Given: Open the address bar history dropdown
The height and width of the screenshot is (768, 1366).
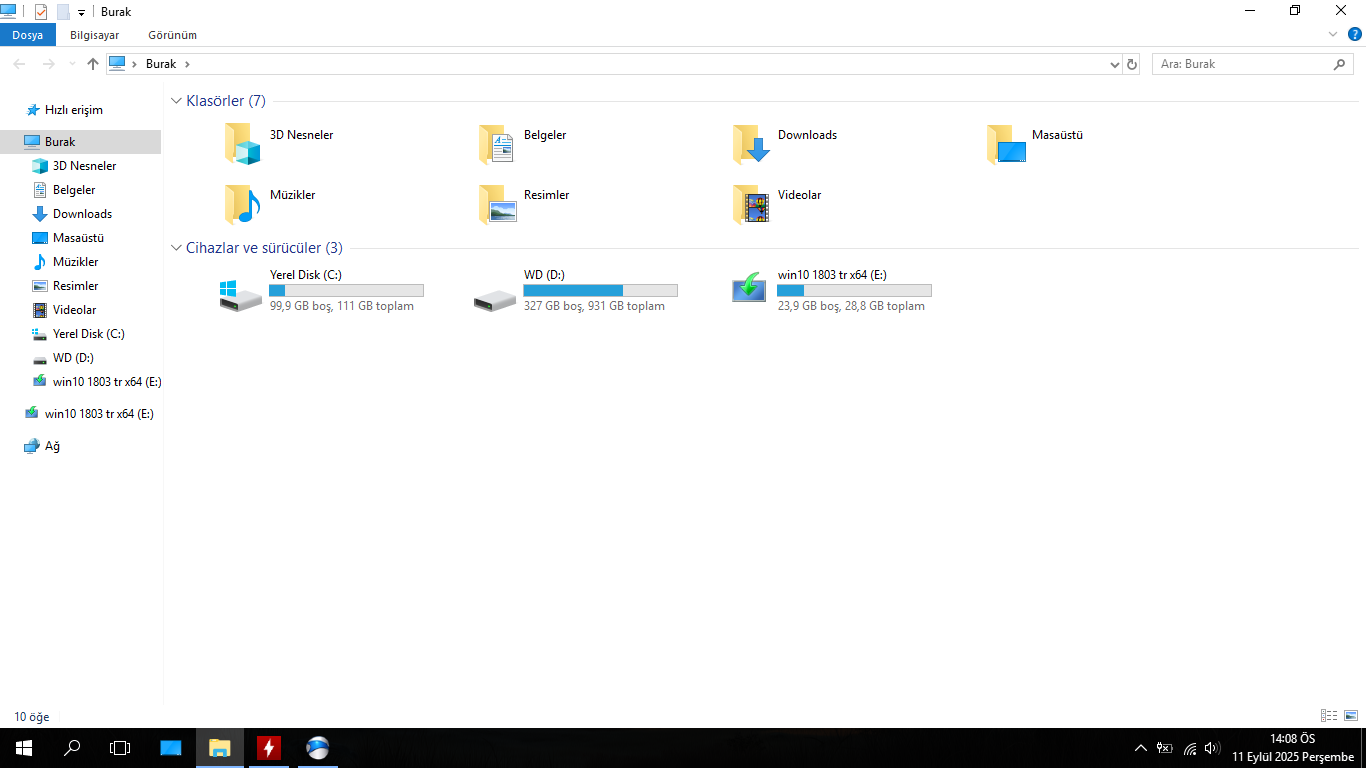Looking at the screenshot, I should [1115, 64].
